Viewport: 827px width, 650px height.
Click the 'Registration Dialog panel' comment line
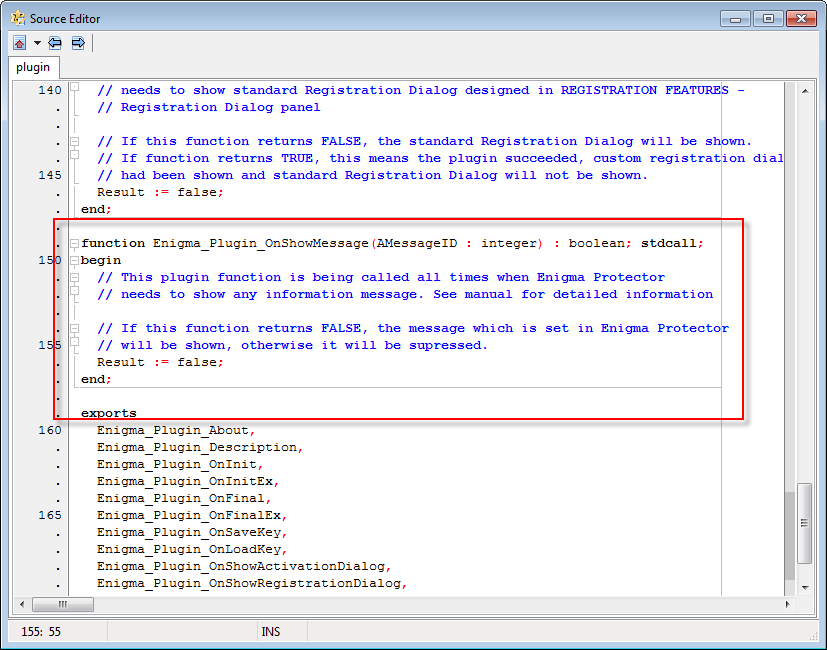coord(208,107)
